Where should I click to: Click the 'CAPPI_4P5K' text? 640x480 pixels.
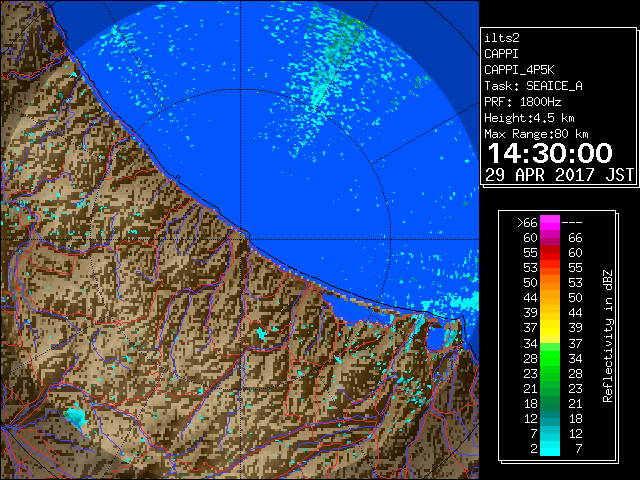pos(519,70)
